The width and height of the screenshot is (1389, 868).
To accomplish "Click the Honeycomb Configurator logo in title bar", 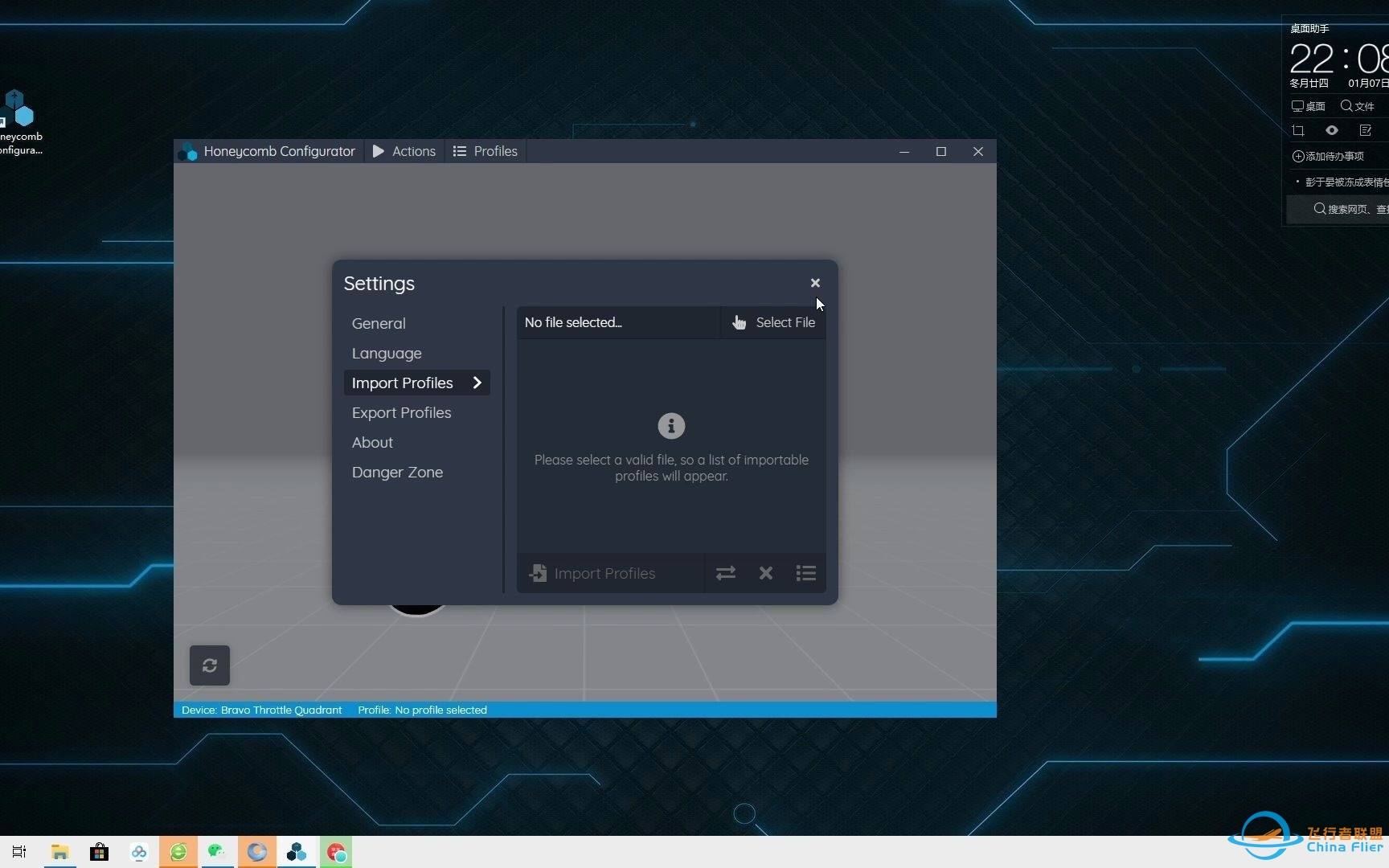I will pyautogui.click(x=188, y=151).
